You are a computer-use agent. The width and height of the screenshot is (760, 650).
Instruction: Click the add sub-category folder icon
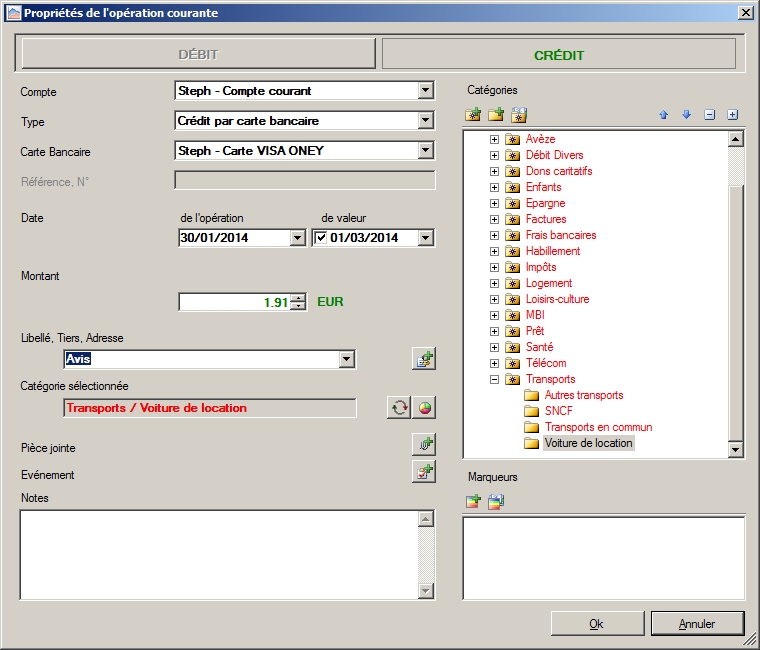495,115
